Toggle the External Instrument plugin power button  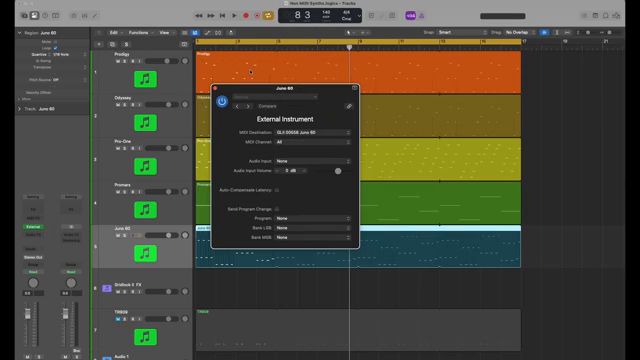[x=222, y=101]
